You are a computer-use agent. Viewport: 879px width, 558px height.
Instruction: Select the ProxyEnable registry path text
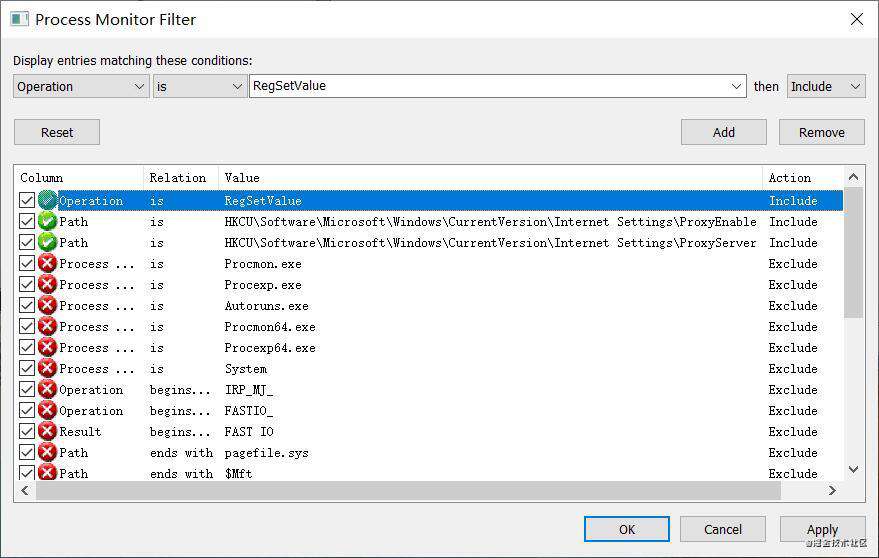[x=491, y=222]
